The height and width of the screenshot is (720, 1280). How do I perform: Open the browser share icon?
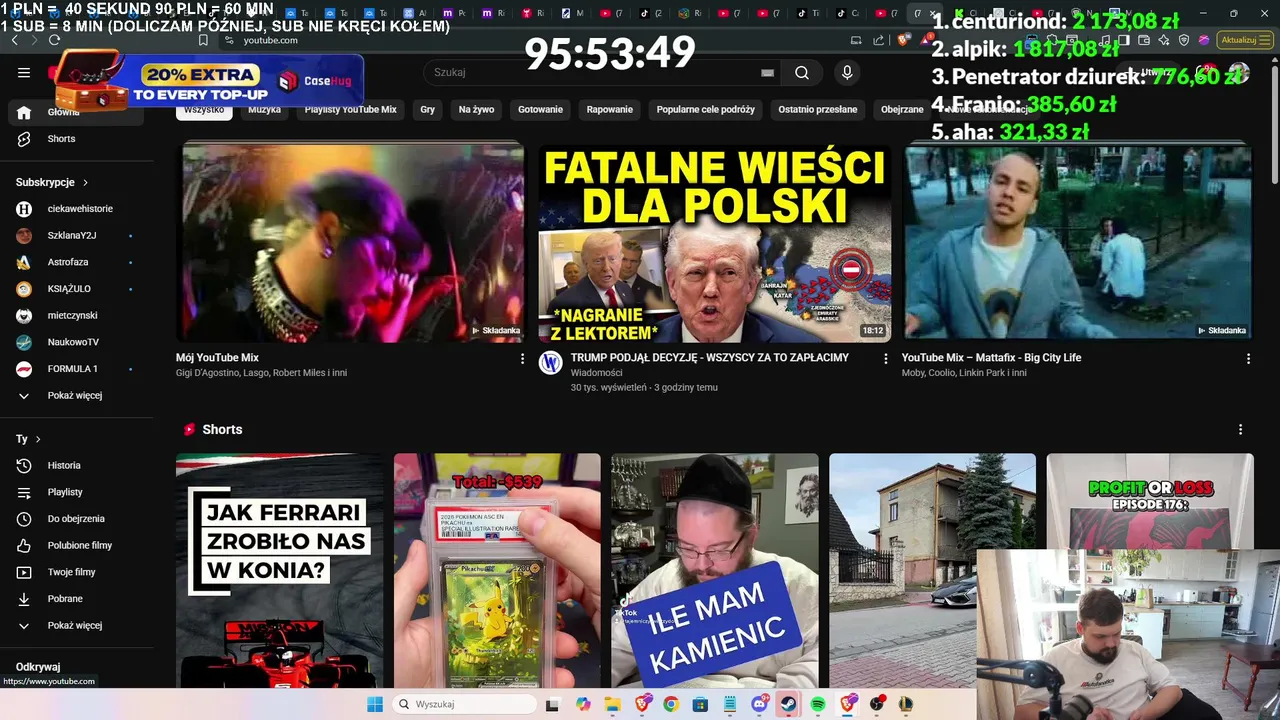(879, 40)
